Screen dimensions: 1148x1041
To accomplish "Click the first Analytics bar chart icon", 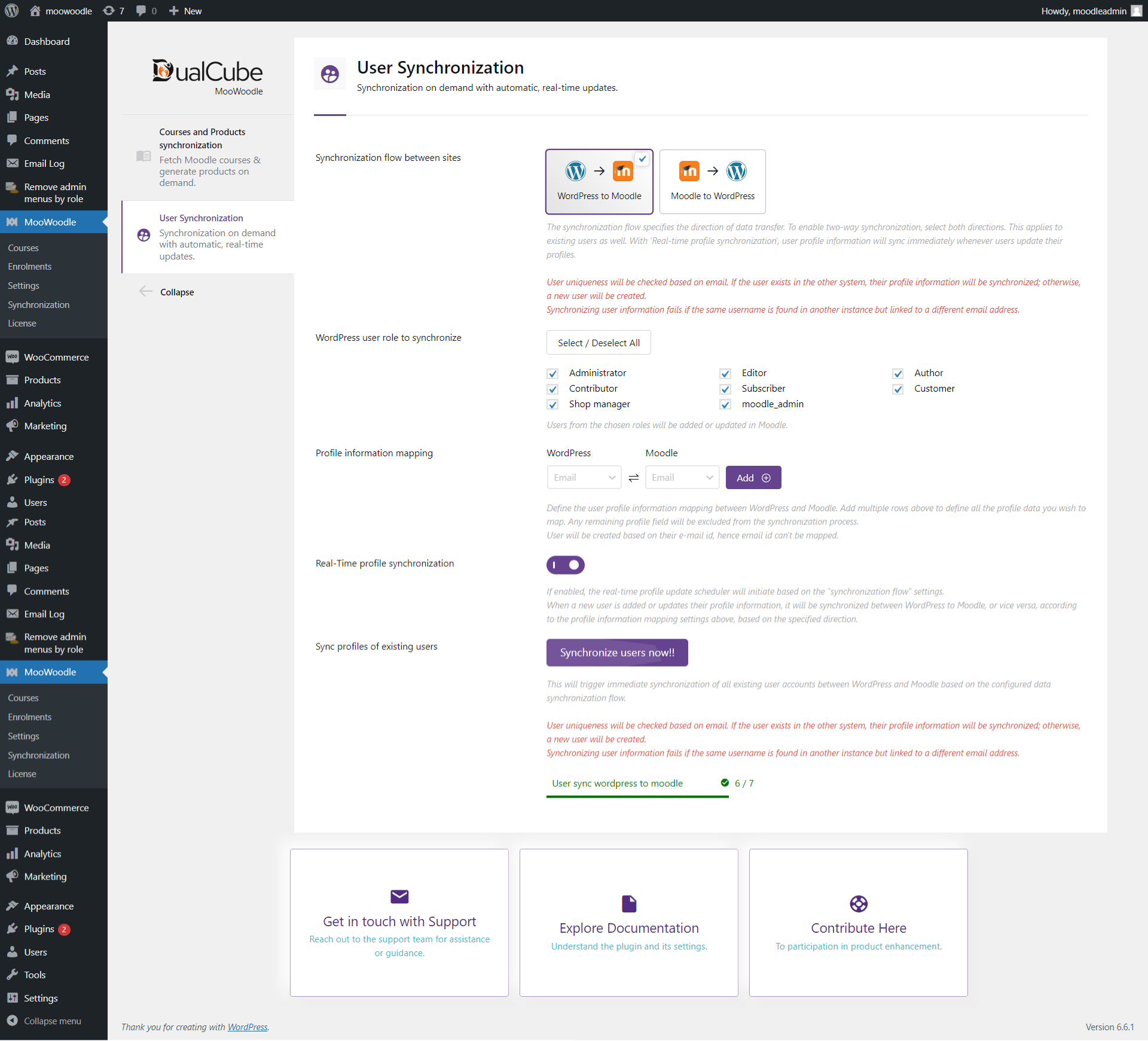I will coord(13,403).
